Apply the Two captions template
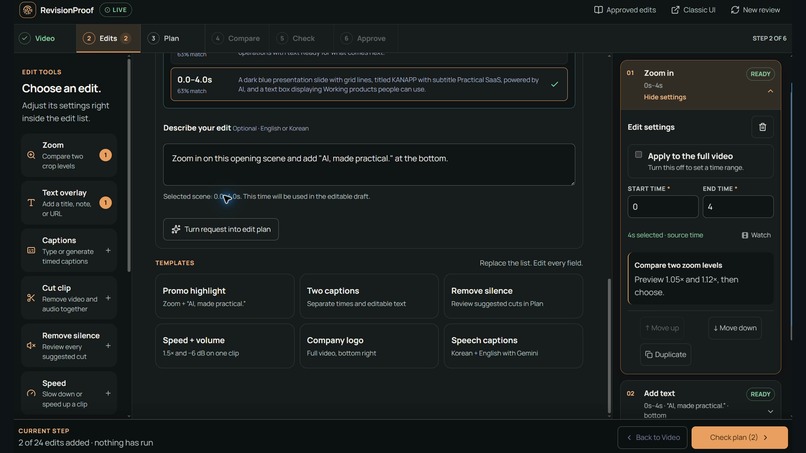 click(x=369, y=296)
